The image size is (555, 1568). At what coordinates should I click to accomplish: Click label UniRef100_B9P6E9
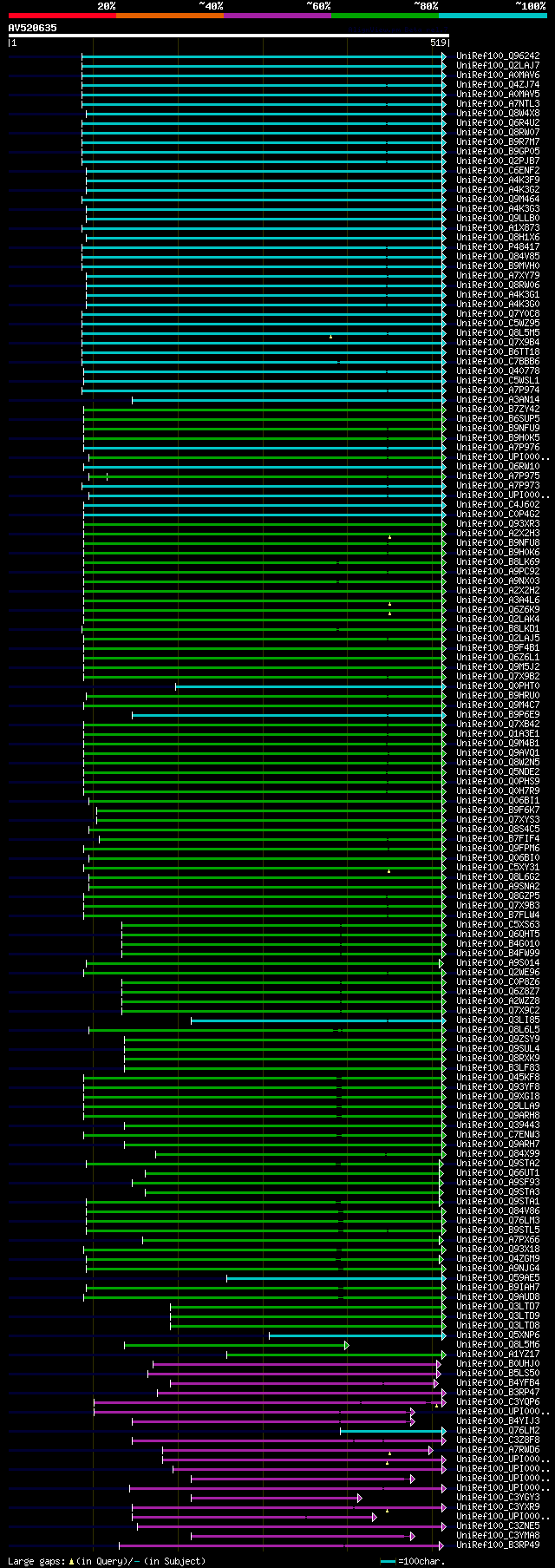(498, 715)
